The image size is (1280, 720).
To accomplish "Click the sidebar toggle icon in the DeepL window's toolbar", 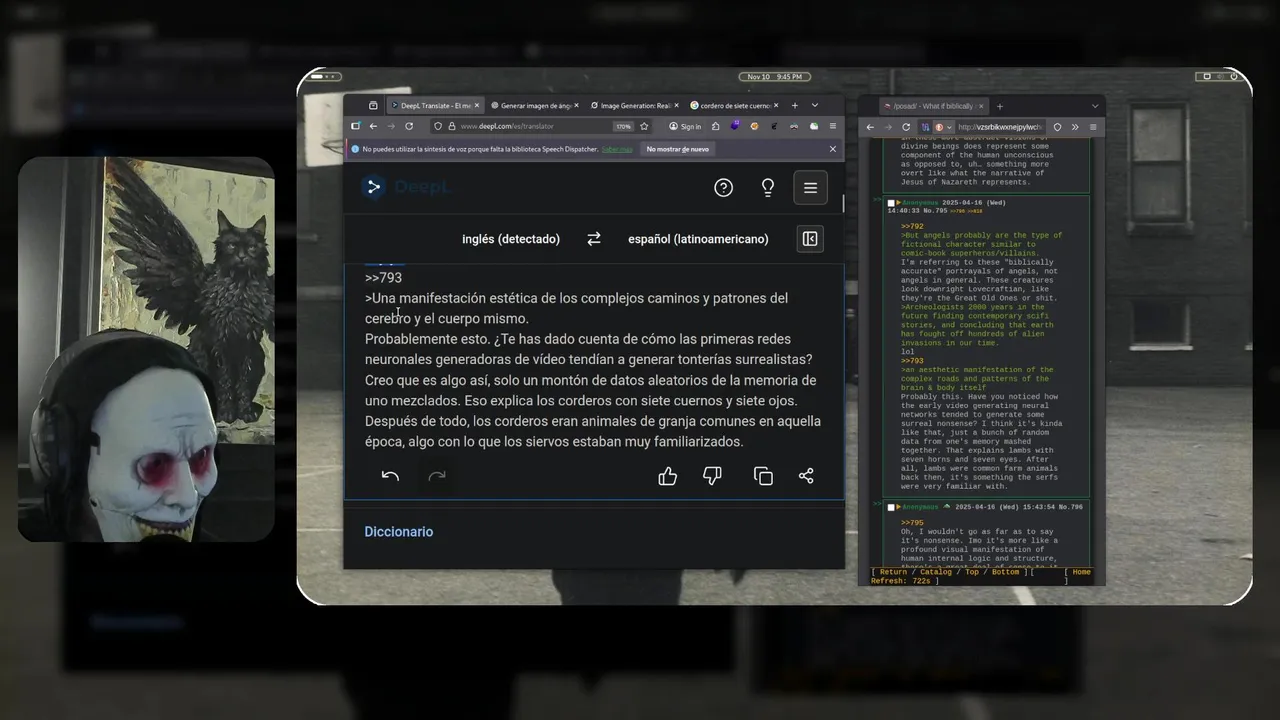I will 355,126.
